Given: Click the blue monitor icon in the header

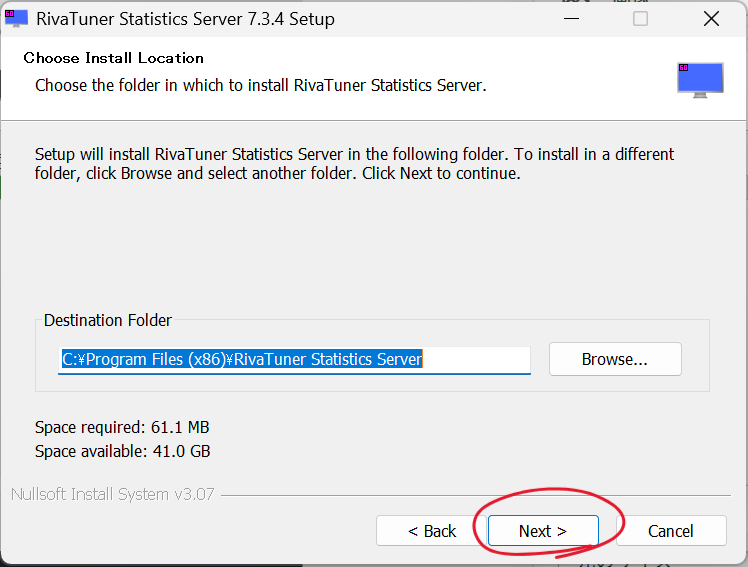Looking at the screenshot, I should tap(699, 79).
